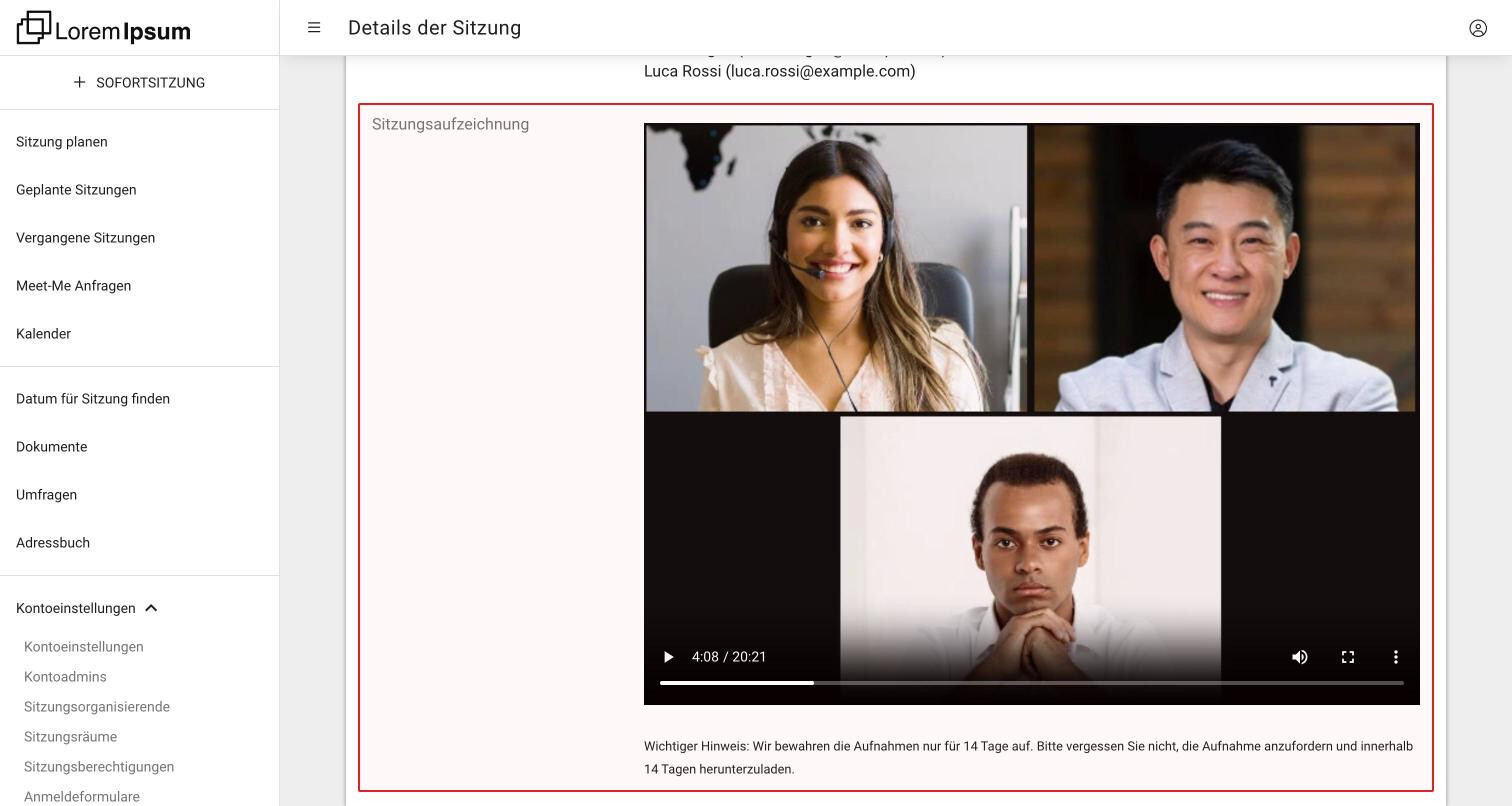Click the Lorem Ipsum logo

pos(104,28)
